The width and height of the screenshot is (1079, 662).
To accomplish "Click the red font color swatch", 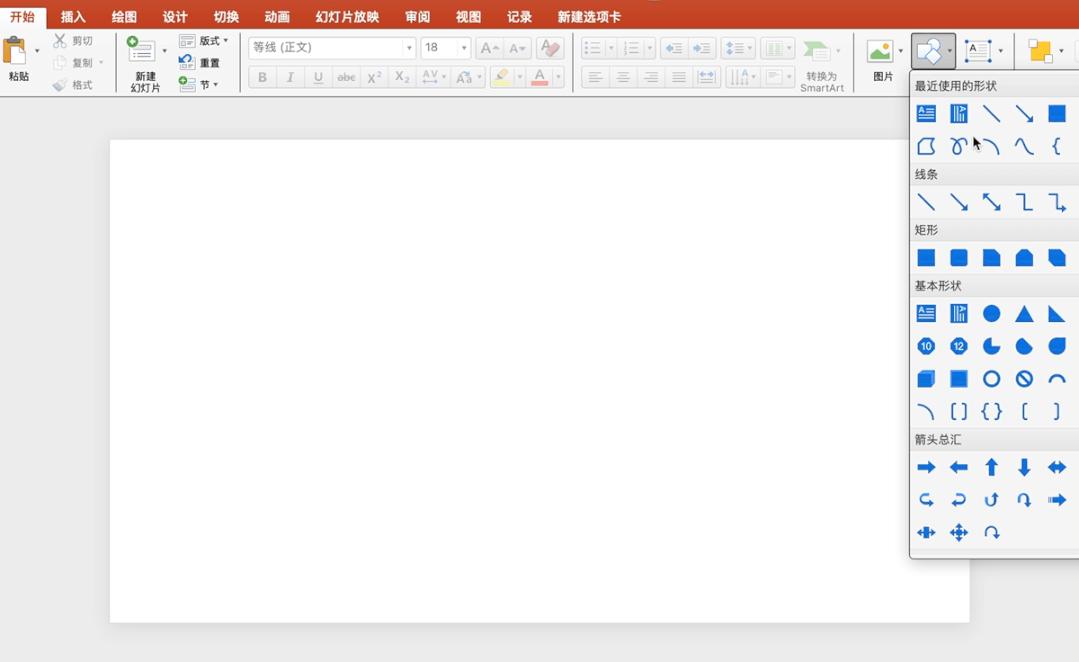I will (540, 77).
